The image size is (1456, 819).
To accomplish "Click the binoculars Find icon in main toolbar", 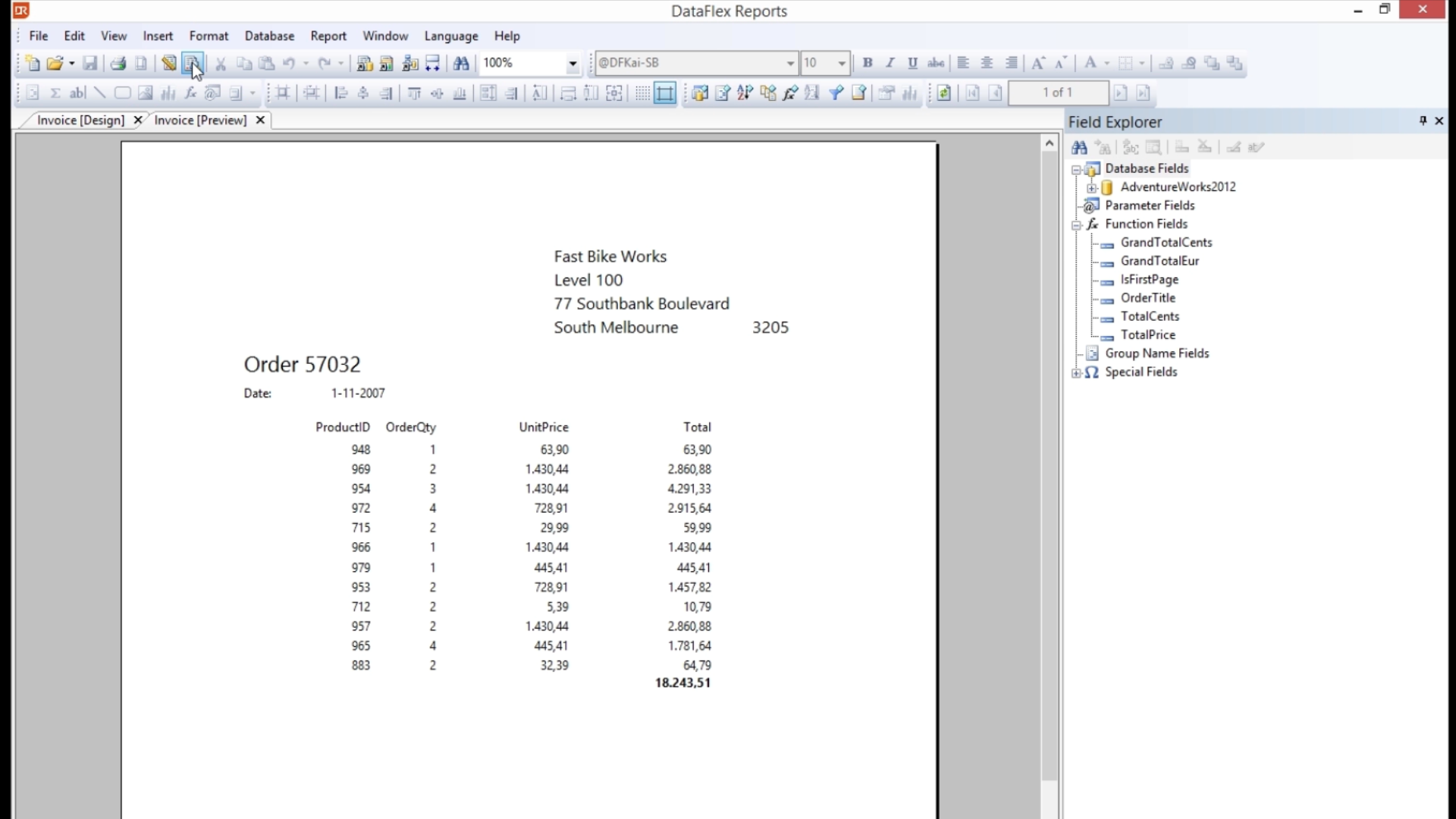I will pyautogui.click(x=461, y=64).
